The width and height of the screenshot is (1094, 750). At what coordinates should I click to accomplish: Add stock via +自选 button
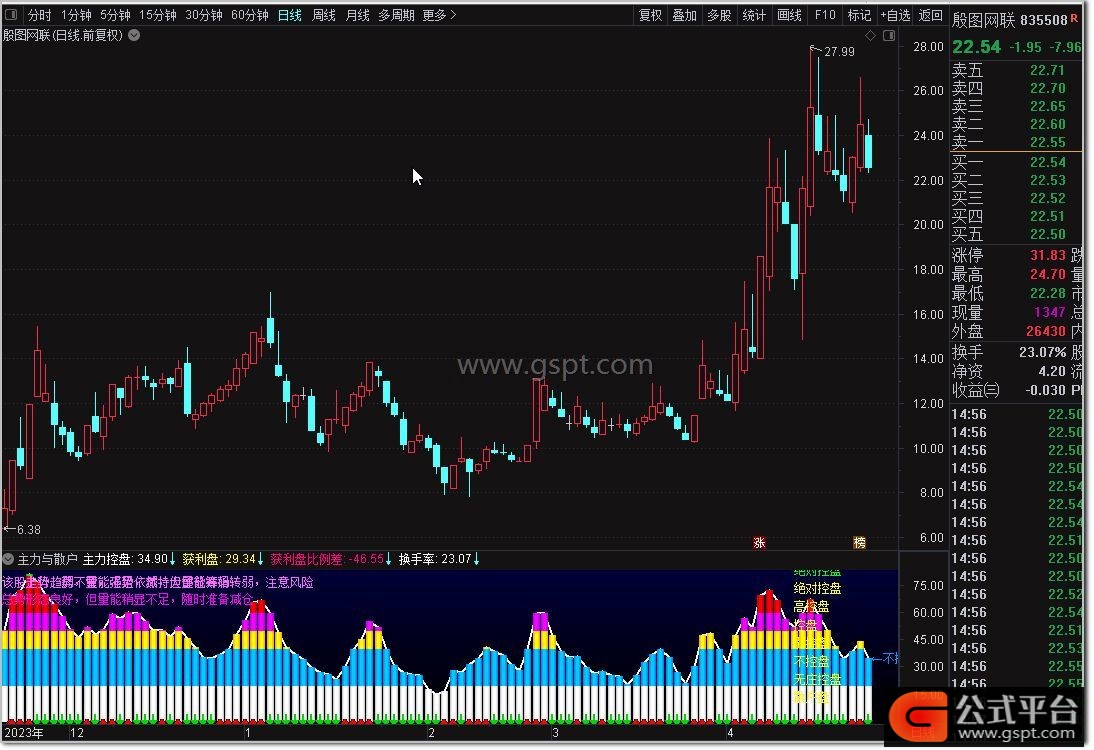895,15
